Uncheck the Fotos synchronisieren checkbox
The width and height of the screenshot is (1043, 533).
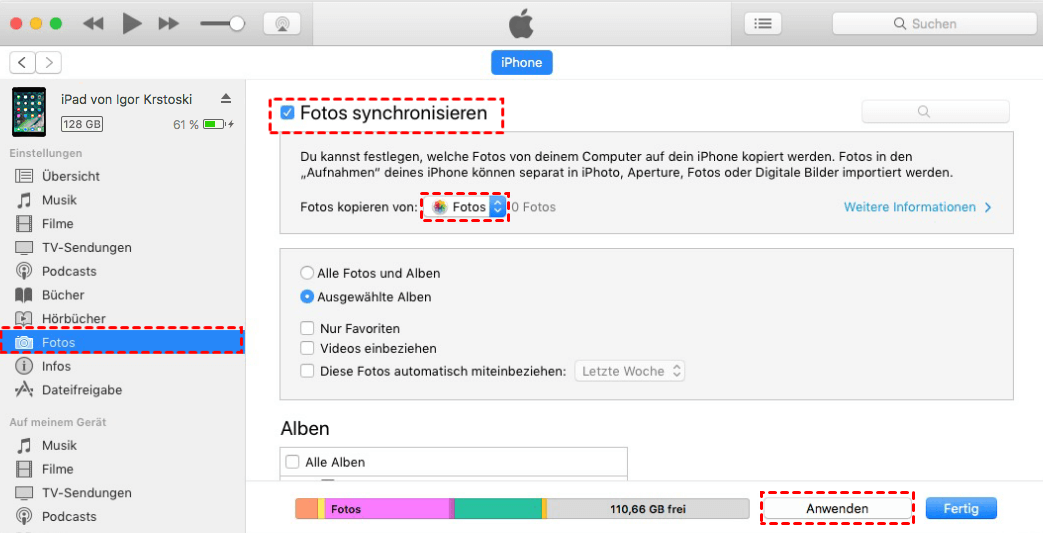click(x=288, y=114)
